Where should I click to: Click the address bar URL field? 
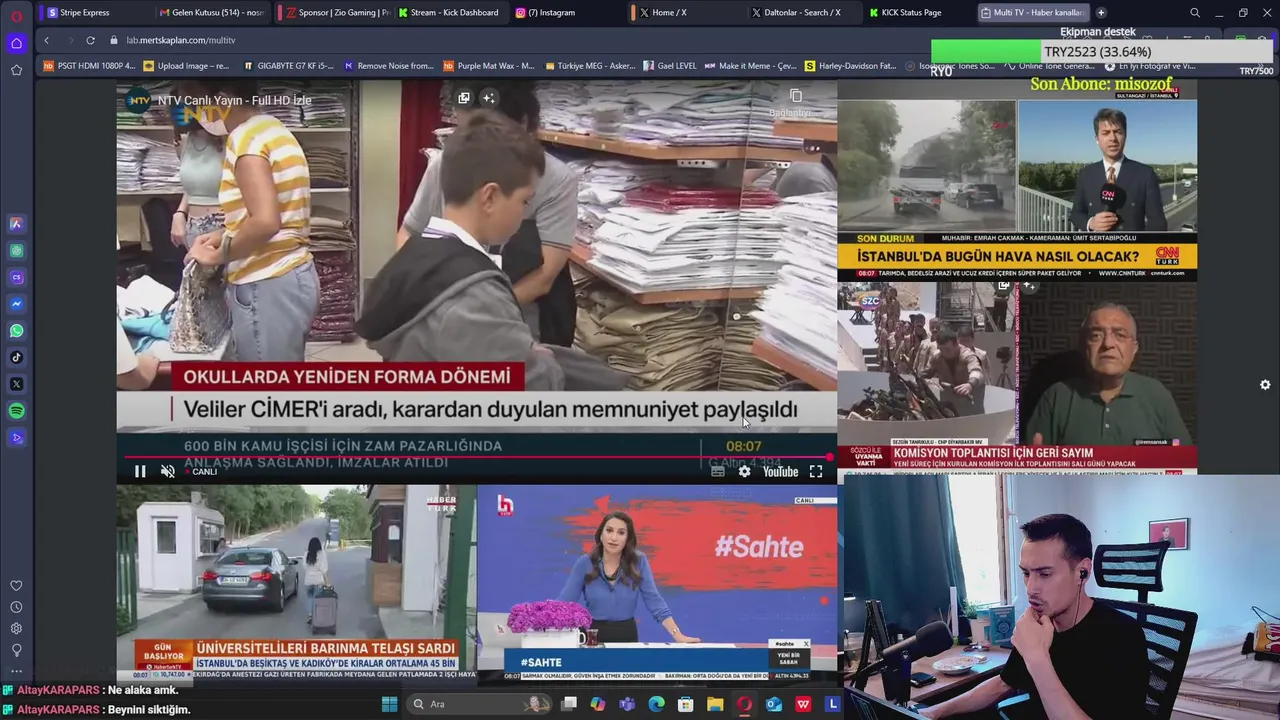[x=520, y=40]
